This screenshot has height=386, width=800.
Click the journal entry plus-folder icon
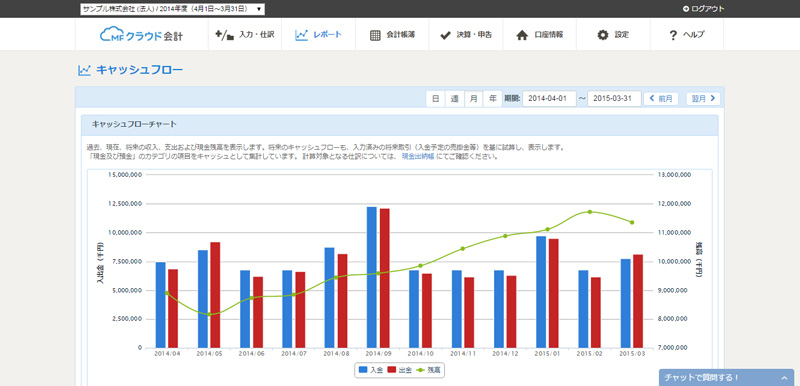225,35
